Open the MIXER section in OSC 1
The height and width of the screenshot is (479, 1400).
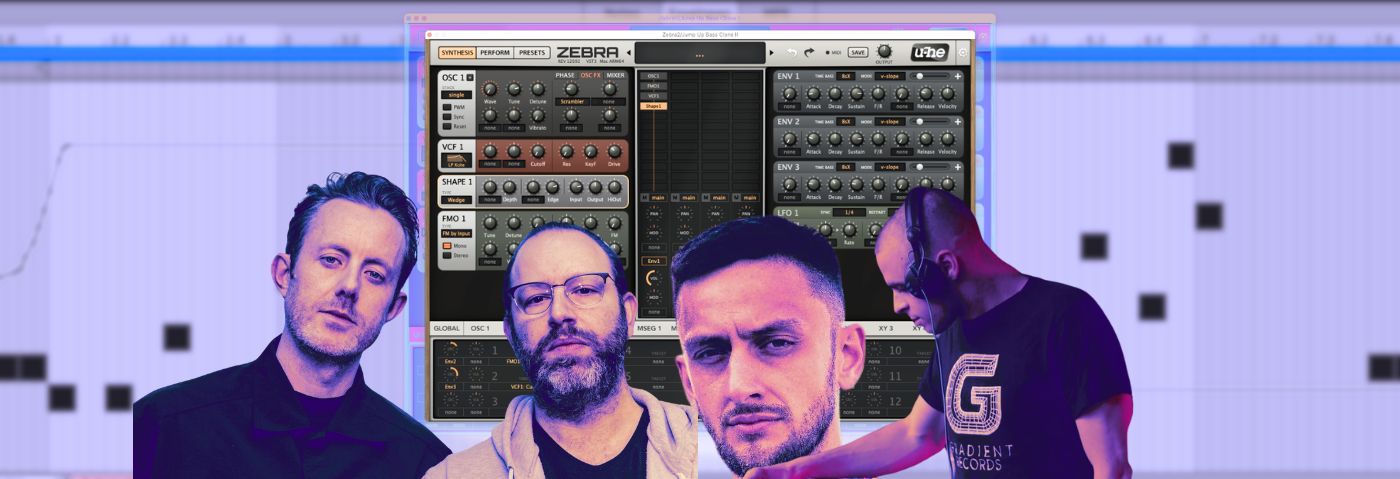point(615,75)
